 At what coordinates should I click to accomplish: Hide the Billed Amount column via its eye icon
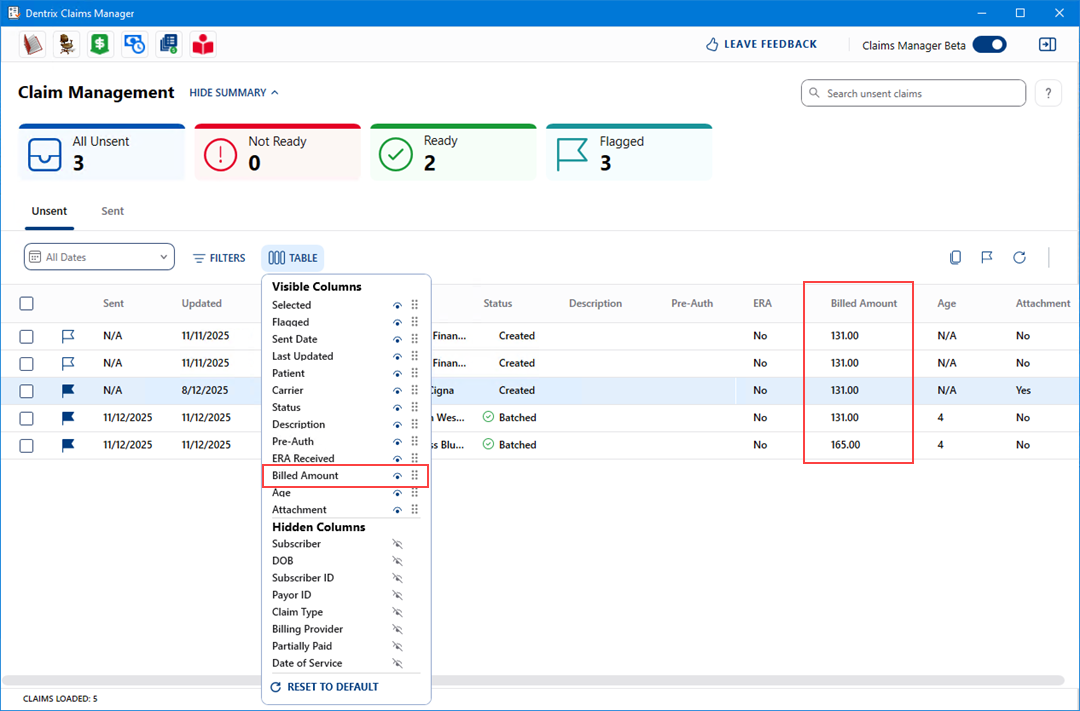pyautogui.click(x=397, y=476)
